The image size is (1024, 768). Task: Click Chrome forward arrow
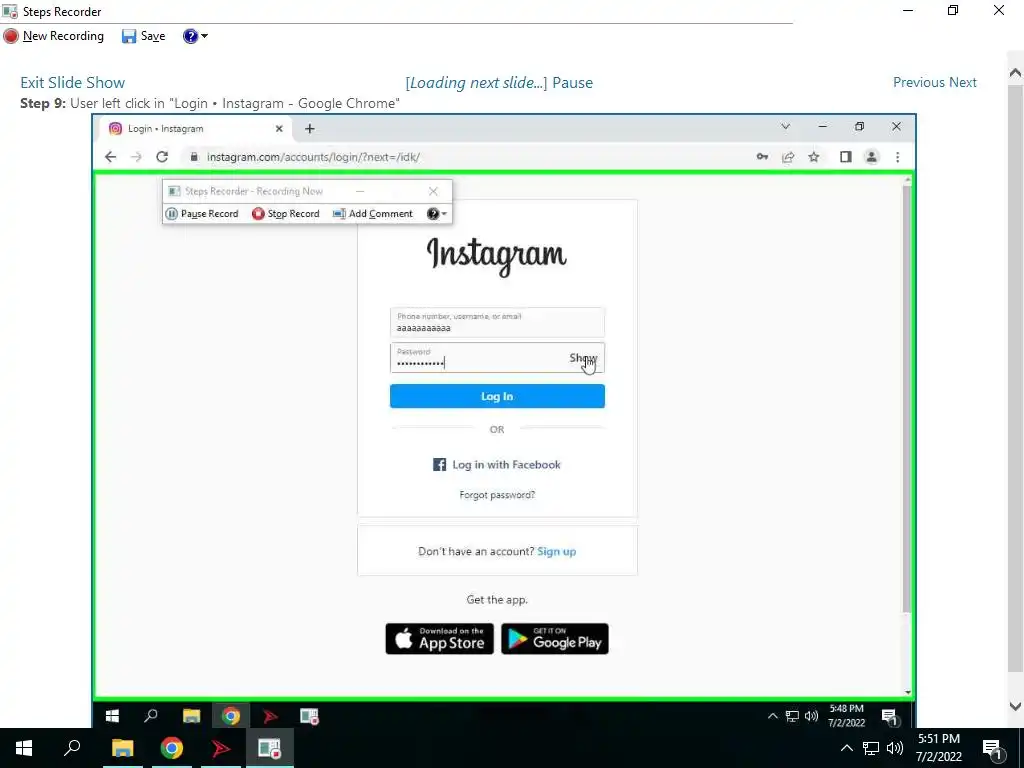pyautogui.click(x=136, y=157)
